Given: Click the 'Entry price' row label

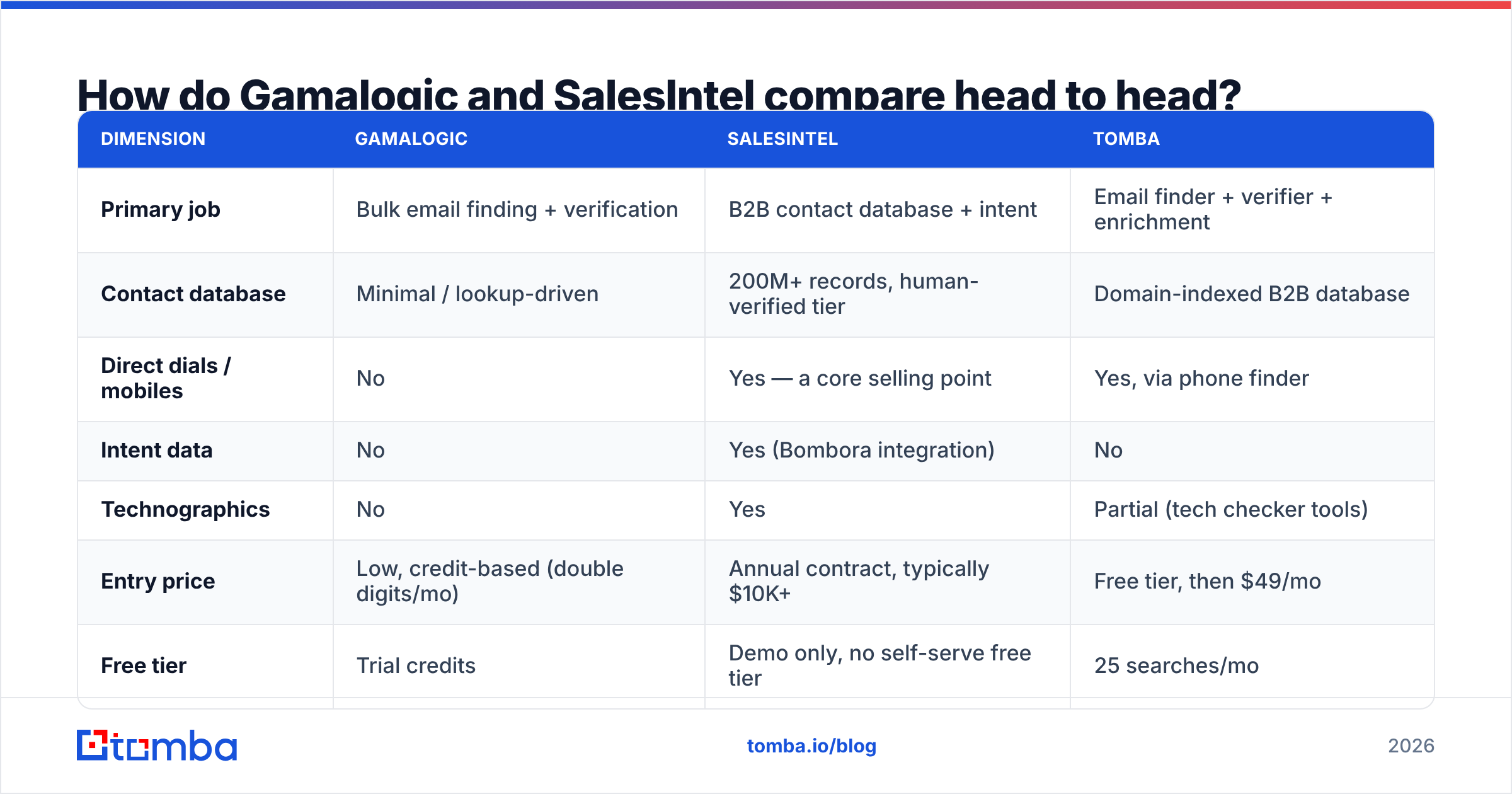Looking at the screenshot, I should 158,581.
